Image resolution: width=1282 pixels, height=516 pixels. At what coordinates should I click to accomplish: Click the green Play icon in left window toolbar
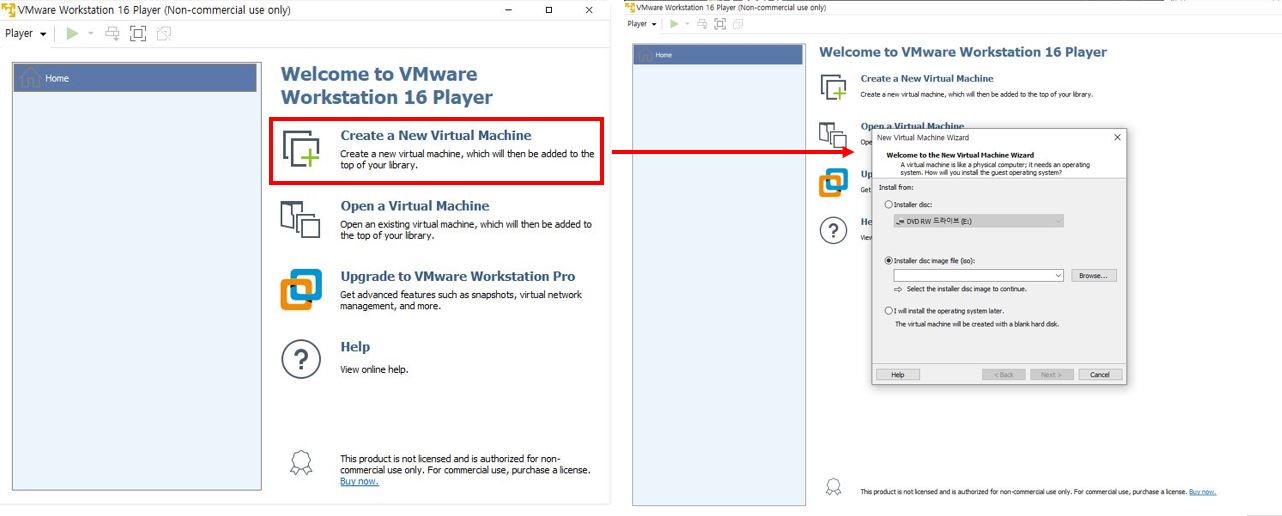[x=72, y=33]
